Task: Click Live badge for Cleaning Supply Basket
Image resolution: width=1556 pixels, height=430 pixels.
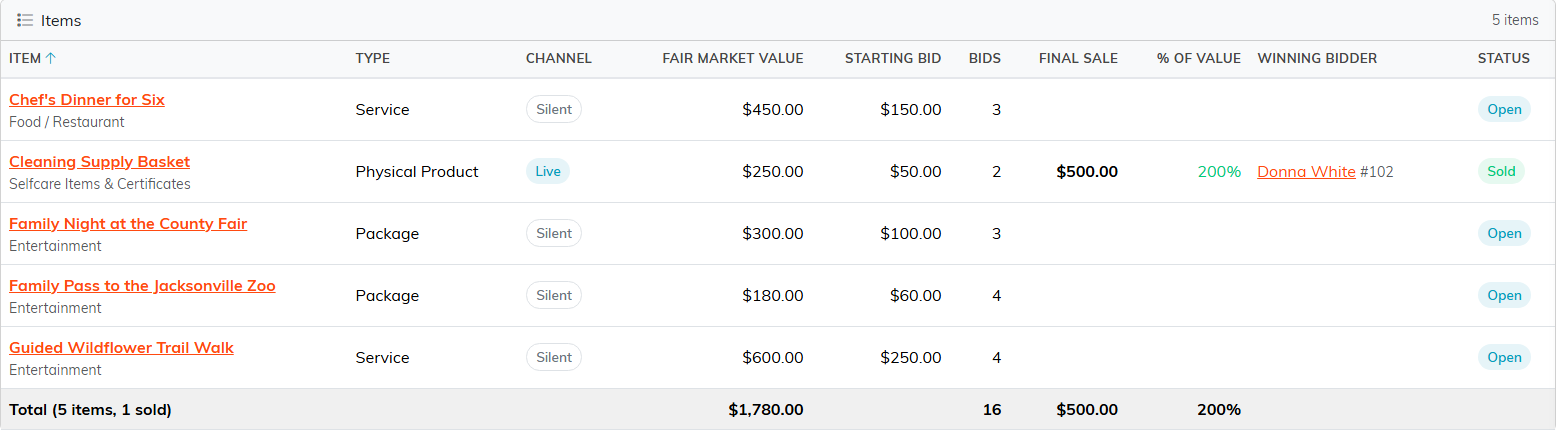Action: point(548,171)
